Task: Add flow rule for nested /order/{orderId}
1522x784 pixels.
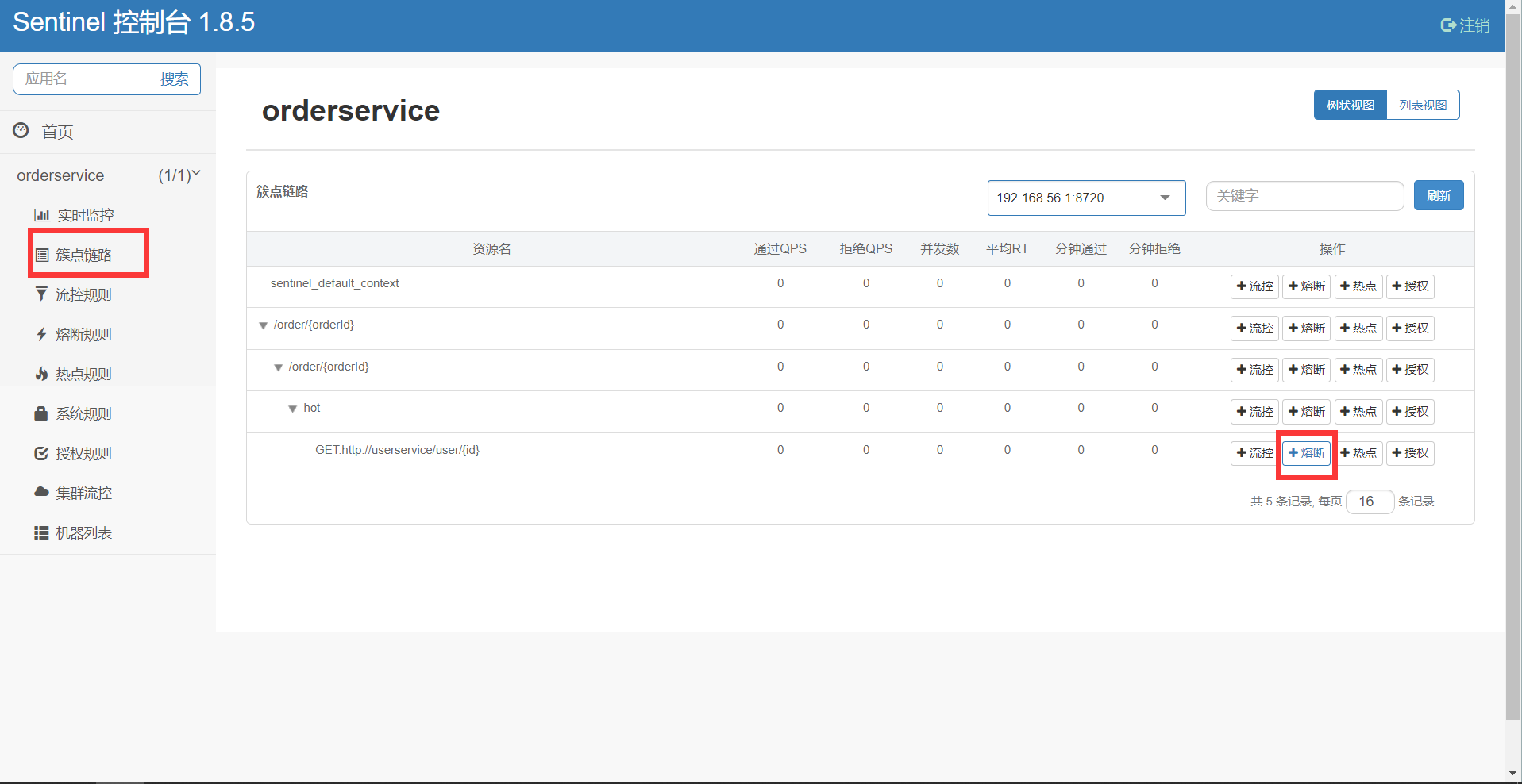Action: pyautogui.click(x=1254, y=370)
